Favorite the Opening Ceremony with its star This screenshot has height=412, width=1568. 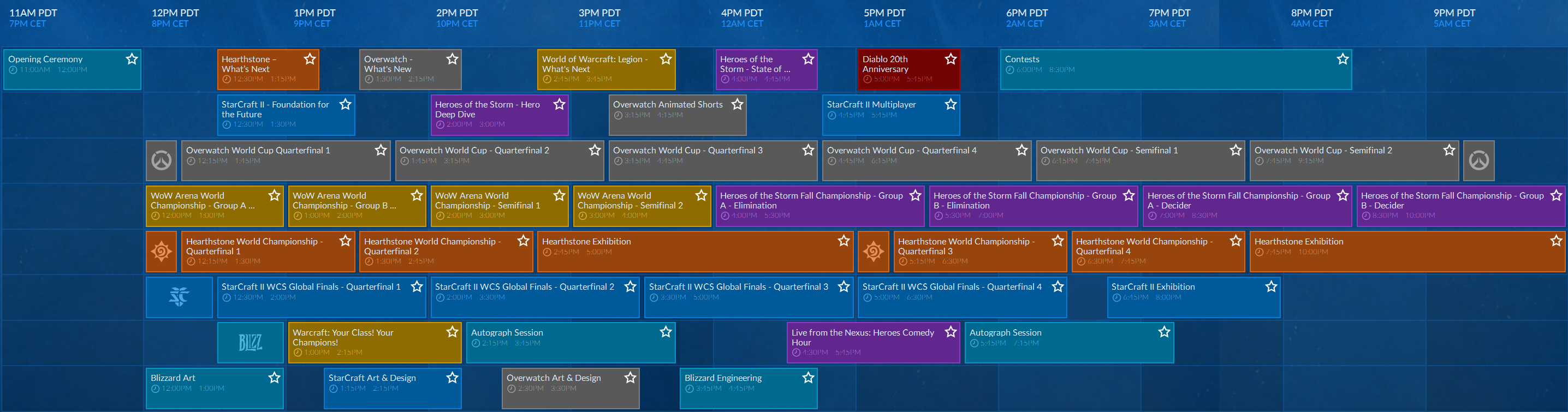132,59
